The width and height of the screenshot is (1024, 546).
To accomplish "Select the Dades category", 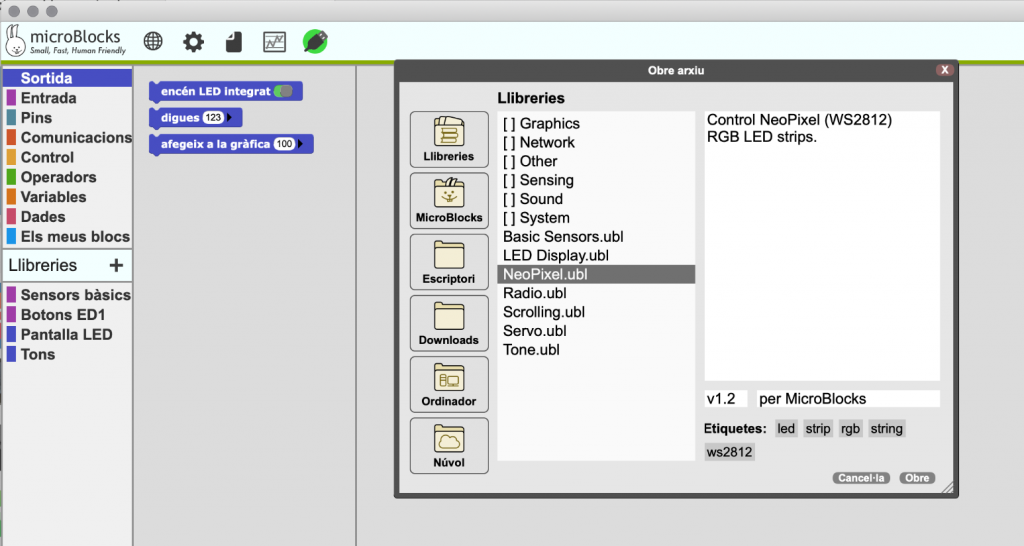I will pos(67,217).
